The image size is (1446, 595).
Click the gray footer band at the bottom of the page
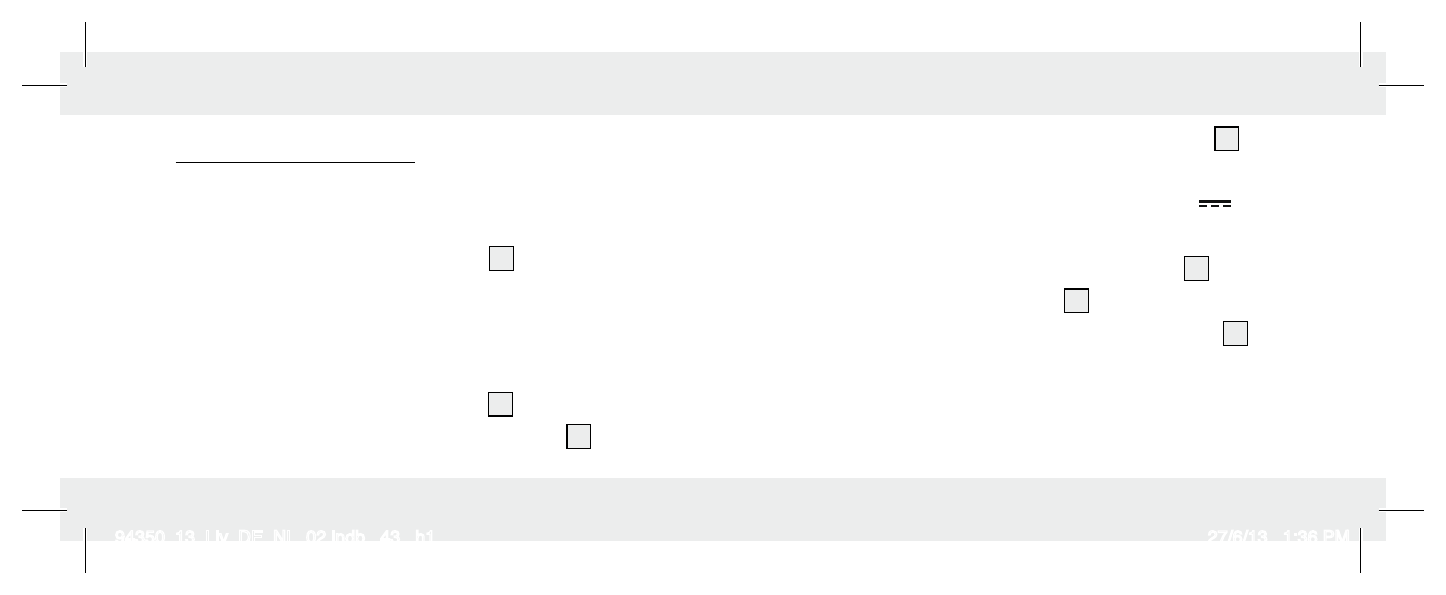tap(723, 509)
